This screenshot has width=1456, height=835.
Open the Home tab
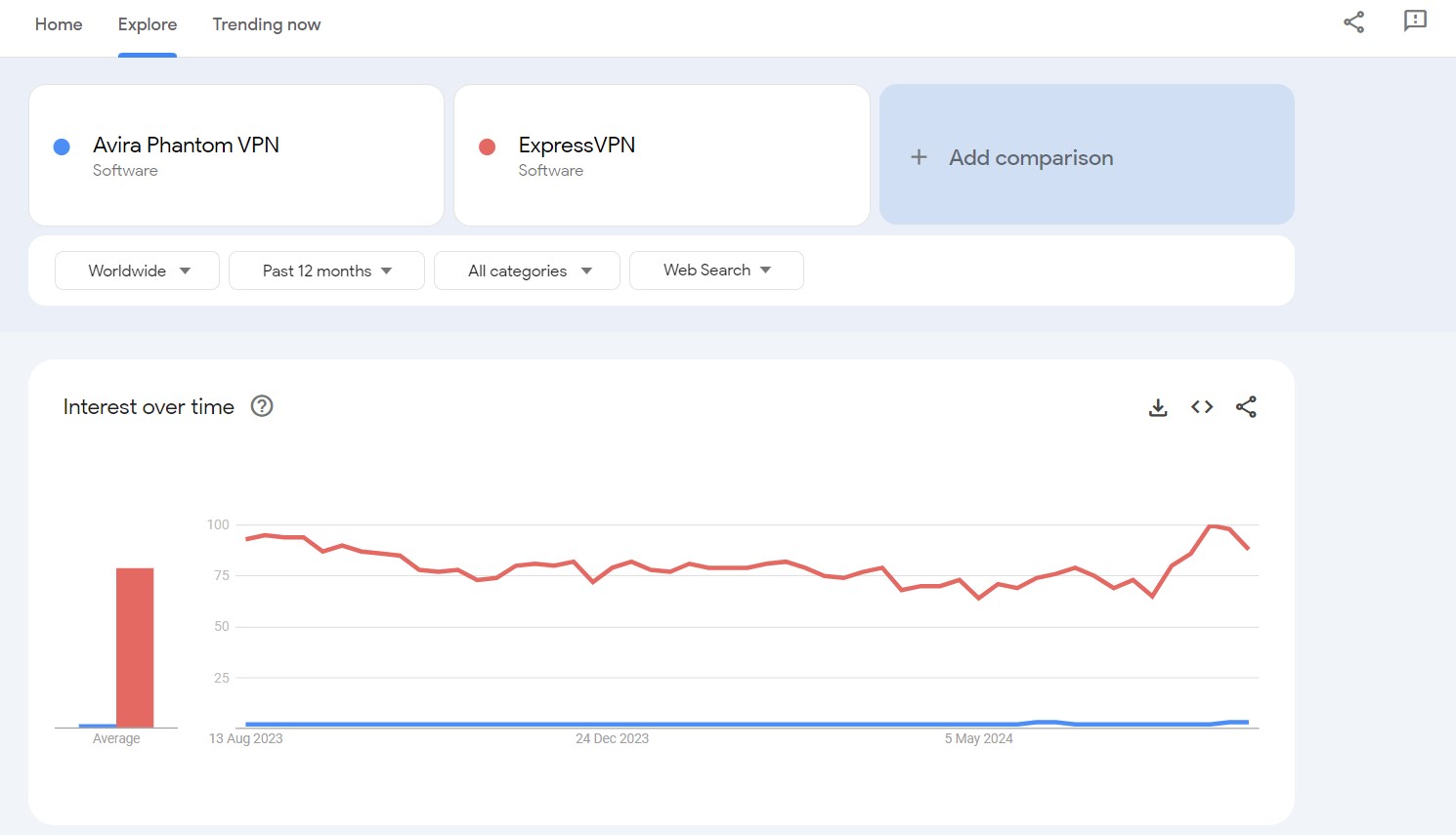[59, 24]
